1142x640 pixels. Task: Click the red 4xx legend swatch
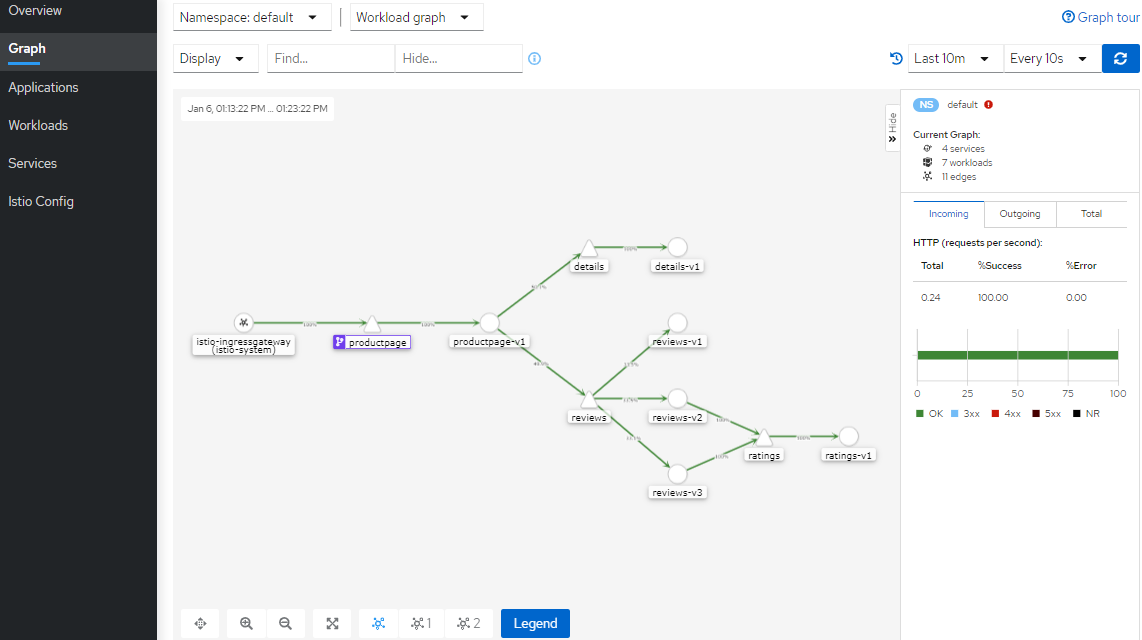(x=996, y=414)
